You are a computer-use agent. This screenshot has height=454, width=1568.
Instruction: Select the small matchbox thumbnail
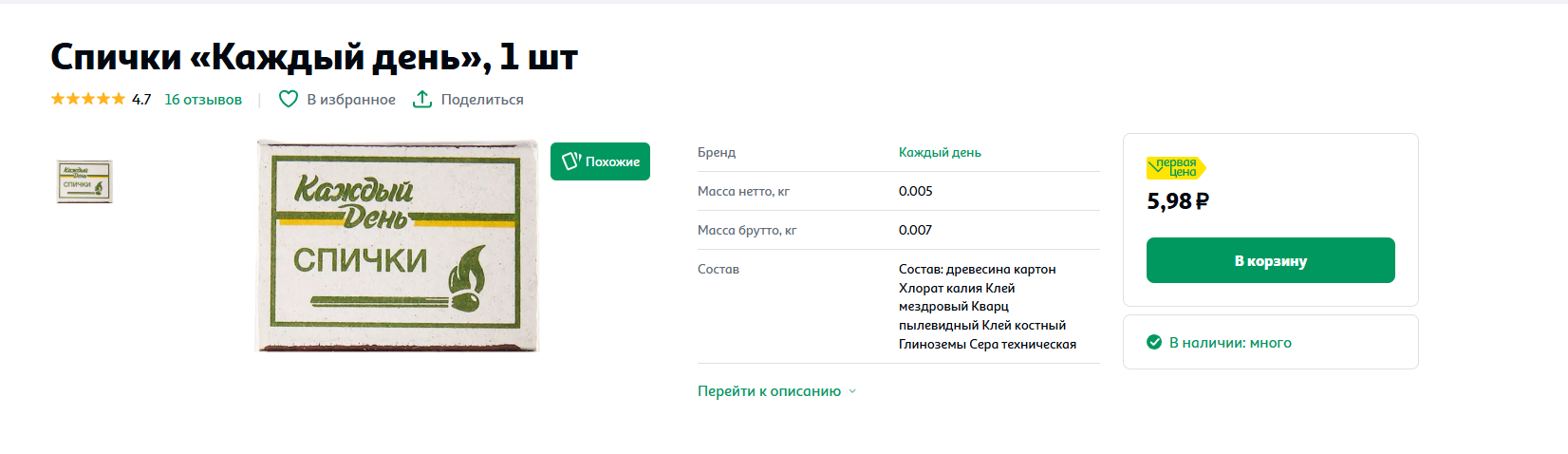[84, 180]
